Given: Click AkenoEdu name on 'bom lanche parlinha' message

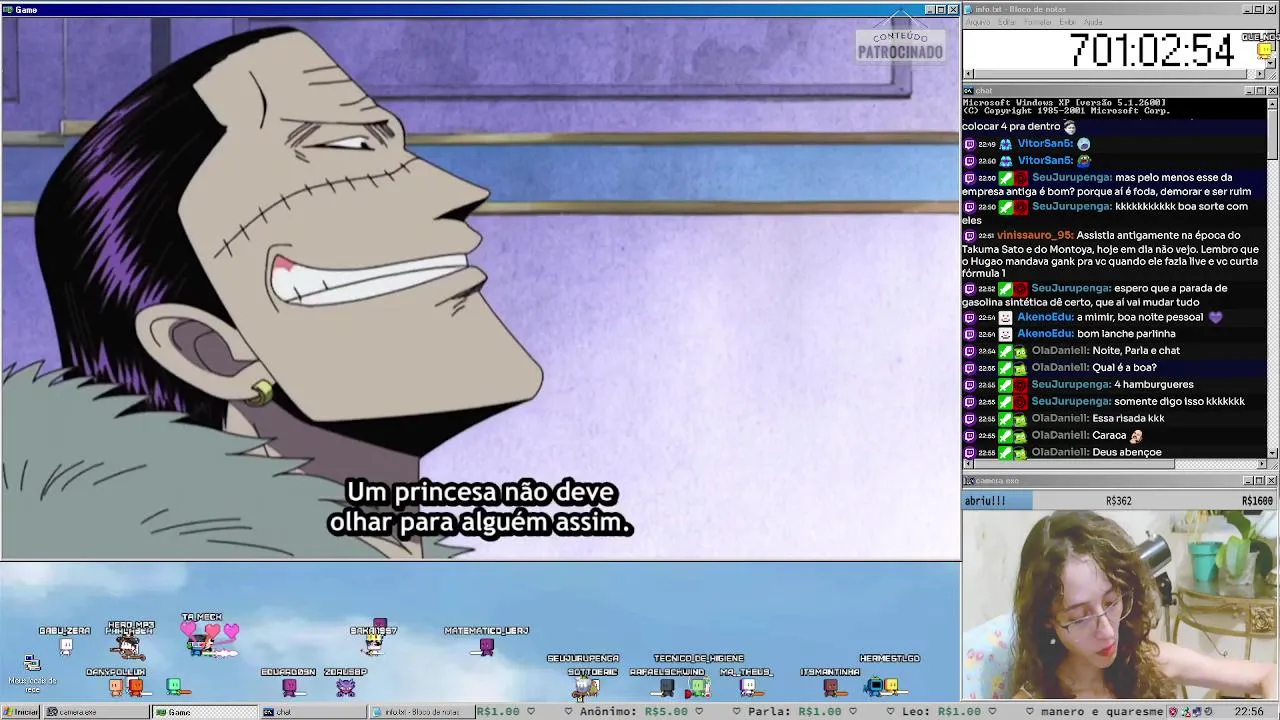Looking at the screenshot, I should [x=1045, y=333].
